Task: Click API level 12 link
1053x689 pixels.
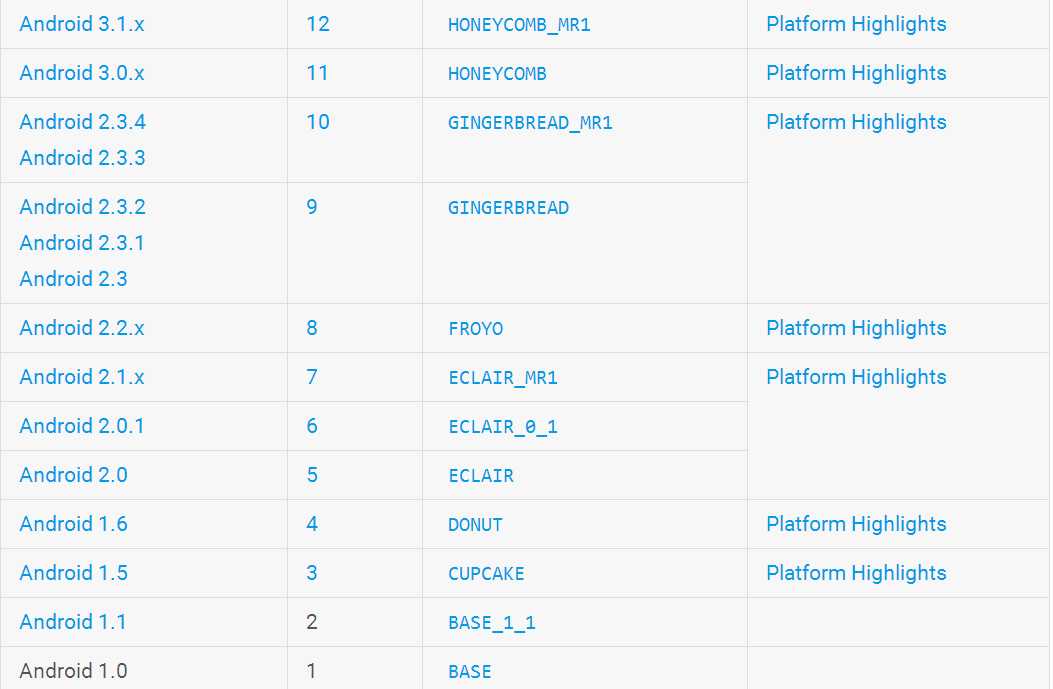Action: click(318, 24)
